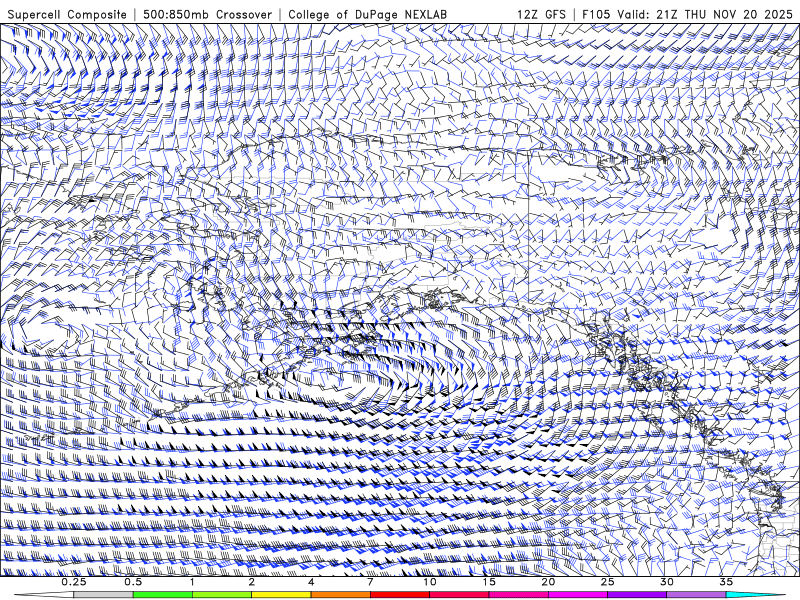Click the cyan arrow end of the color bar
The height and width of the screenshot is (600, 800).
[755, 595]
